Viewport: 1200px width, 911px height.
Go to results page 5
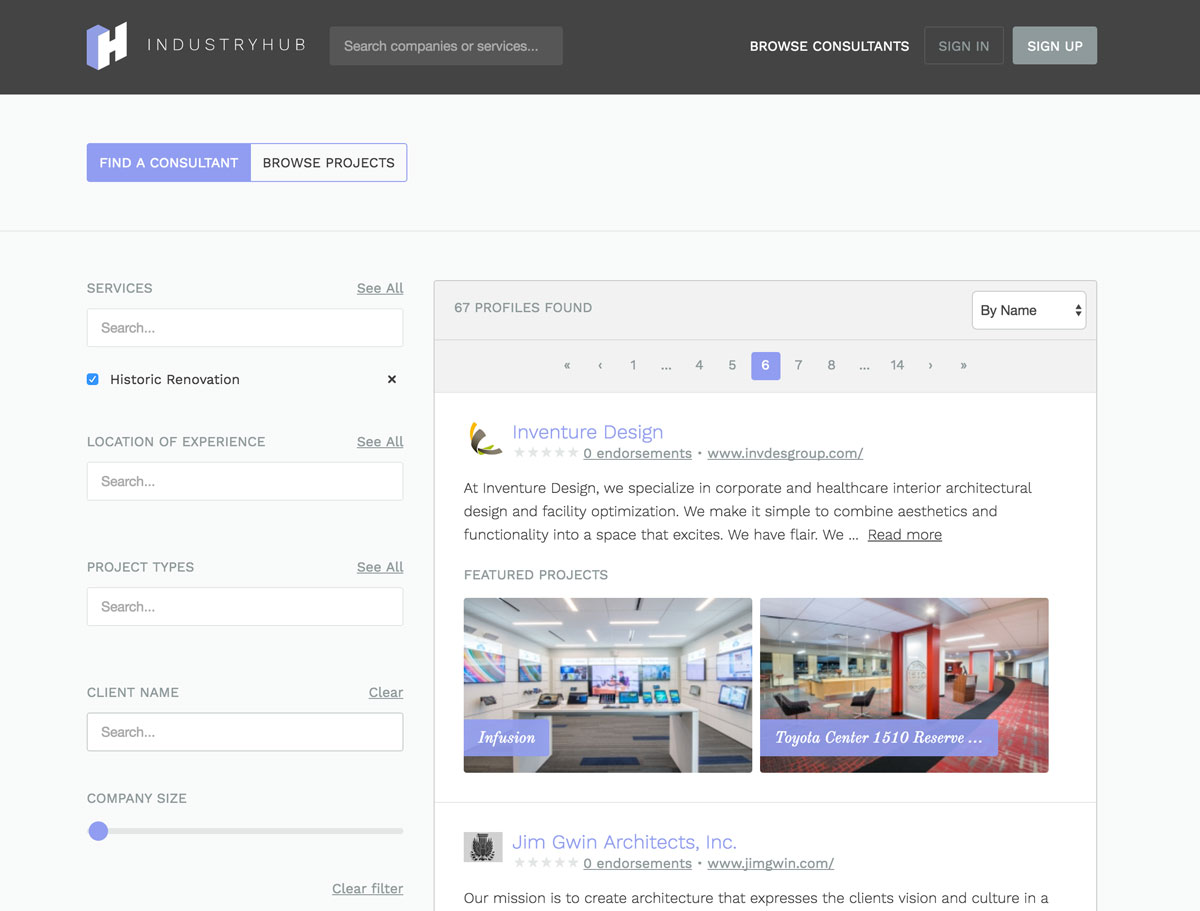(x=732, y=365)
